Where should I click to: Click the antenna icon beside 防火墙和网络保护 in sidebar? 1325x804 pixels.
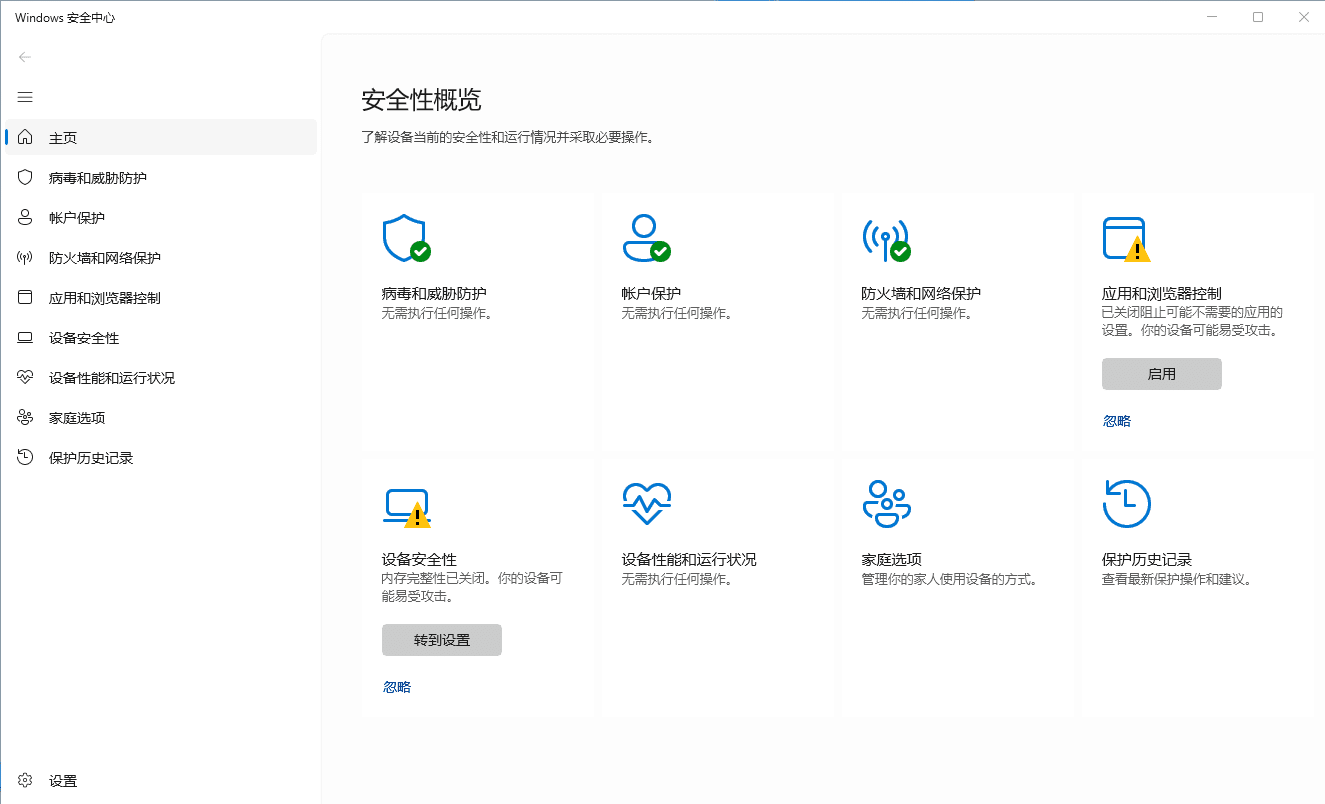[x=25, y=257]
